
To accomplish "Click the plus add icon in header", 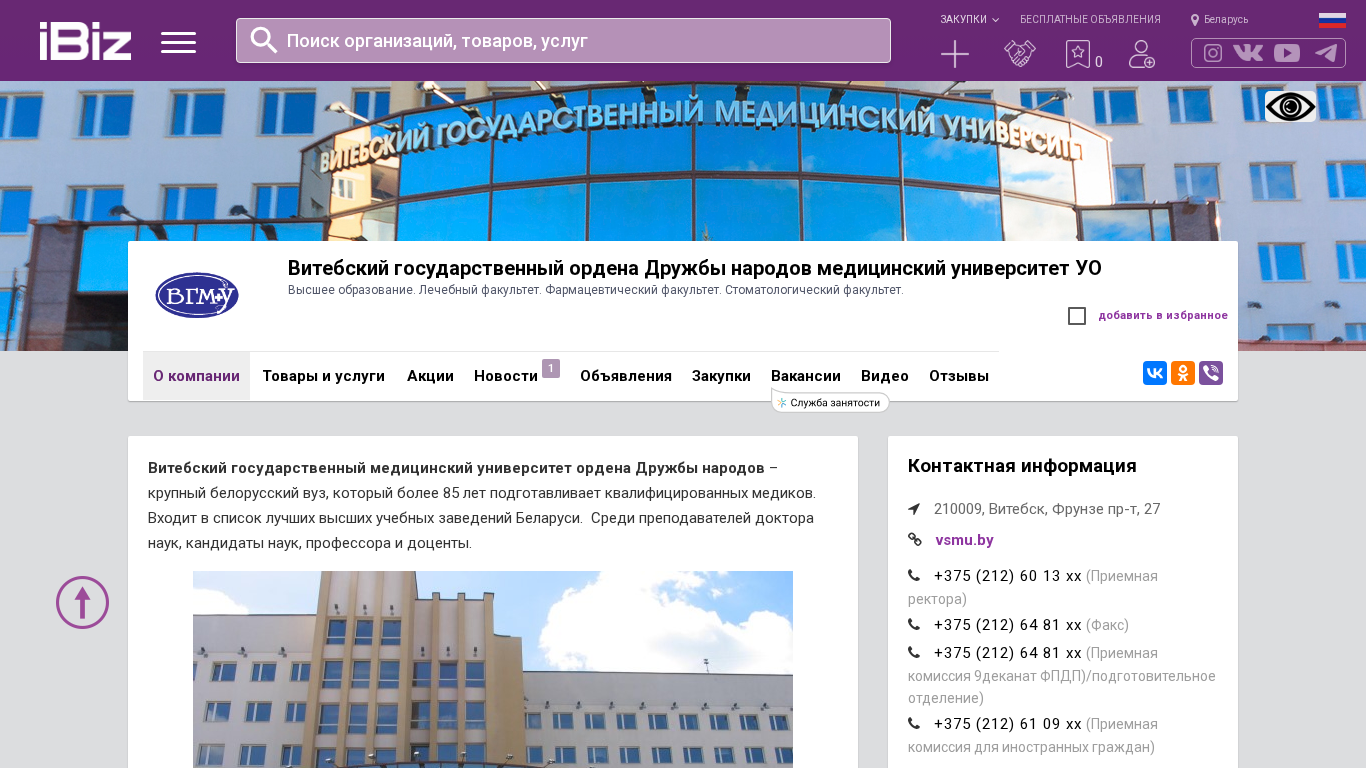I will (x=955, y=54).
